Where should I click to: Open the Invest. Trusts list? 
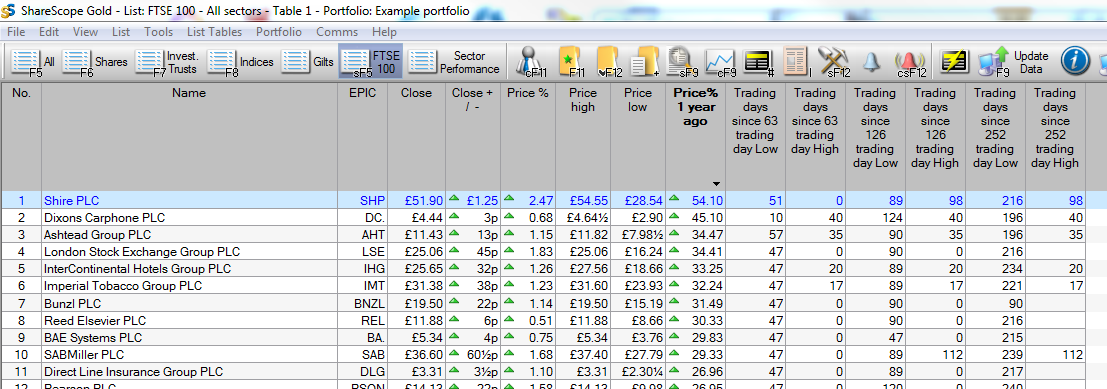pyautogui.click(x=168, y=62)
